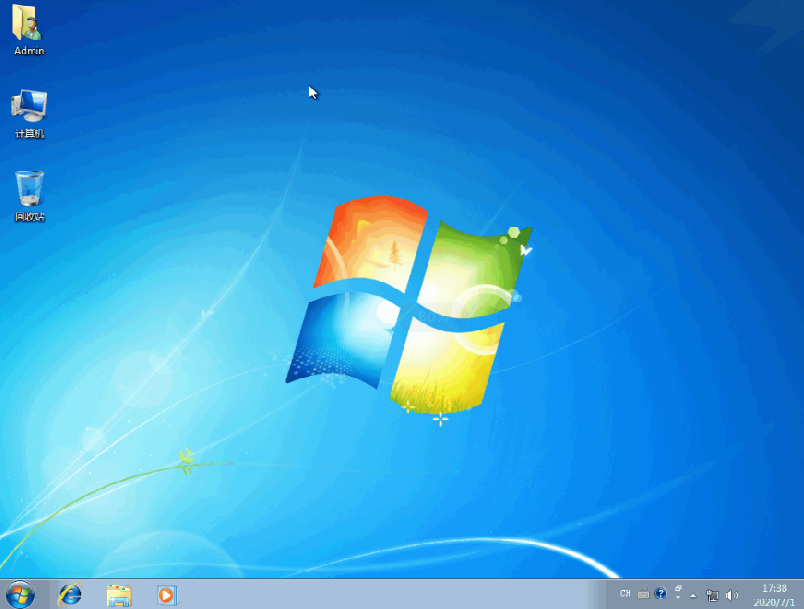
Task: Switch input language via the CH indicator
Action: [624, 595]
